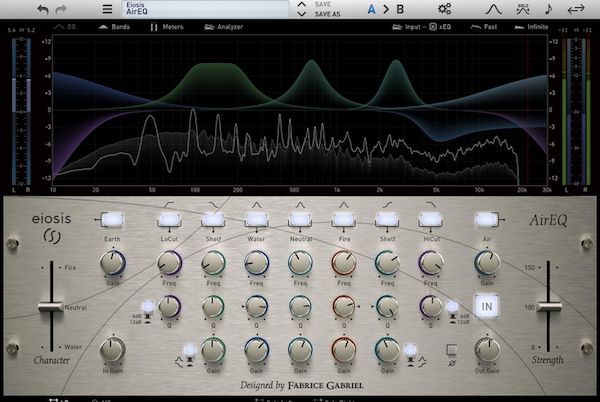Click the LoCut Q knob
This screenshot has width=600, height=402.
pos(169,306)
